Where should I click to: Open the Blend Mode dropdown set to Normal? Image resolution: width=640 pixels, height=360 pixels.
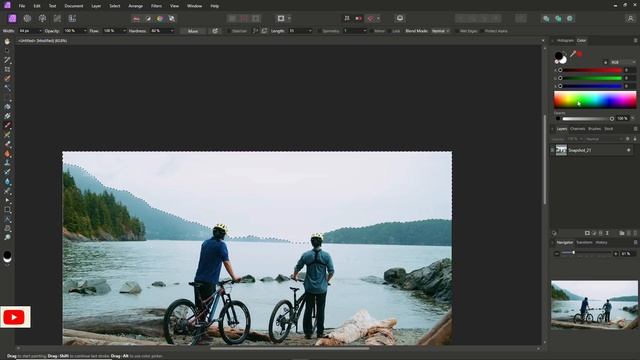(x=440, y=31)
